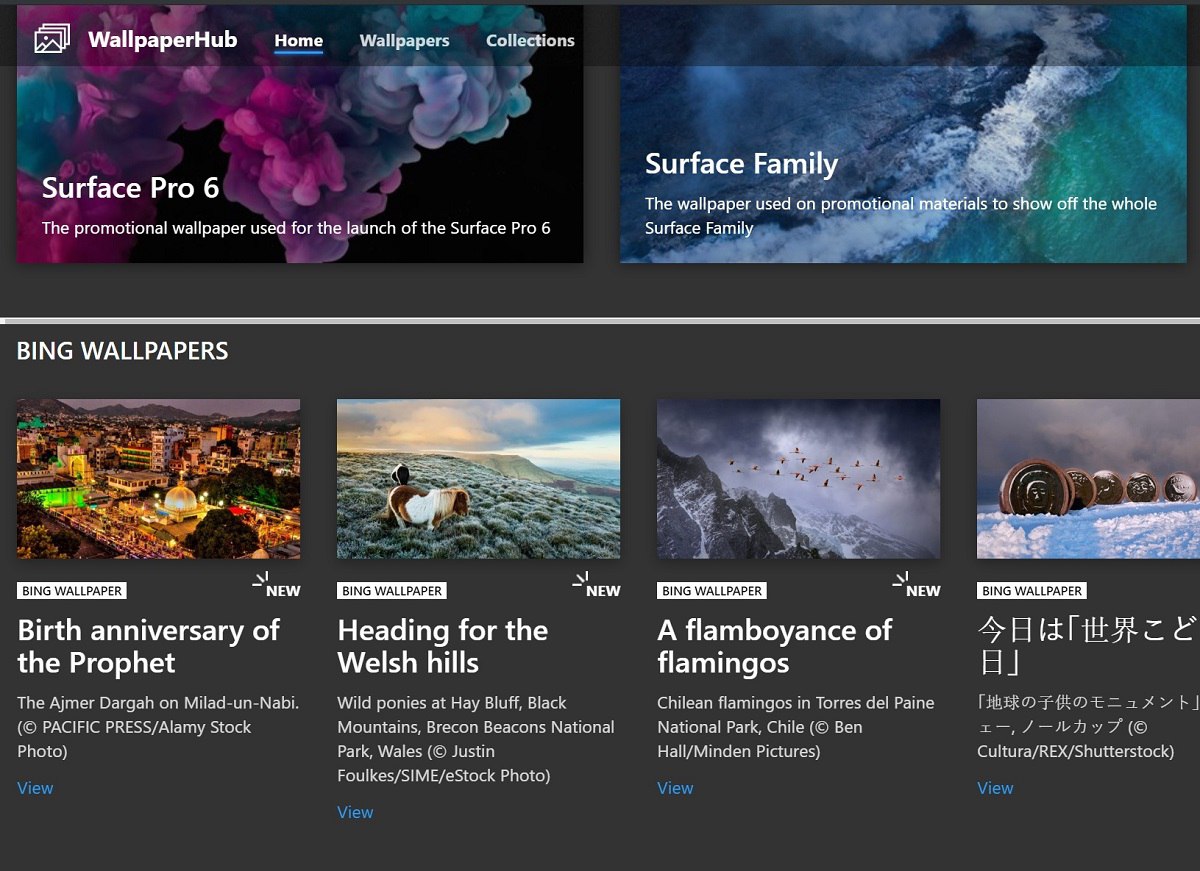
Task: Click the Chilean flamingos description text
Action: 796,727
